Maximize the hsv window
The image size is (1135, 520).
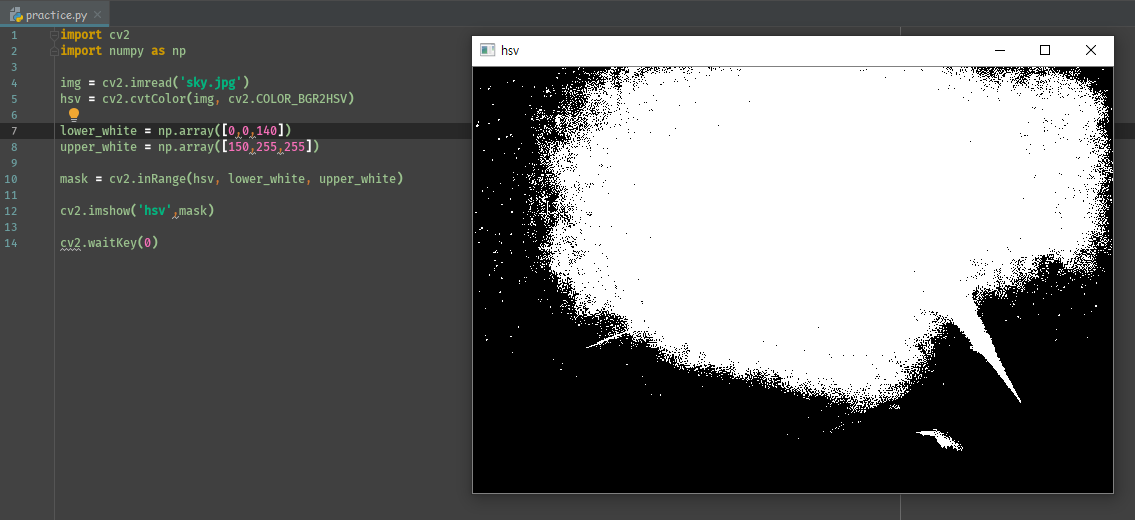(1045, 50)
